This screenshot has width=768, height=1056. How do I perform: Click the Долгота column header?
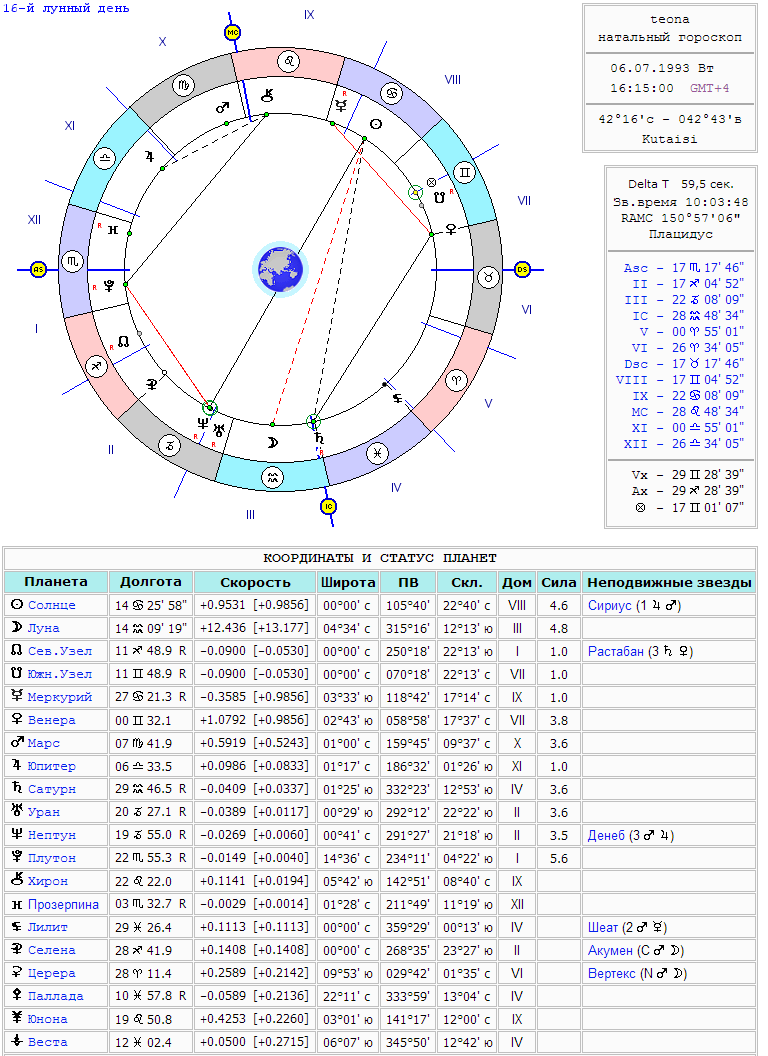(151, 582)
